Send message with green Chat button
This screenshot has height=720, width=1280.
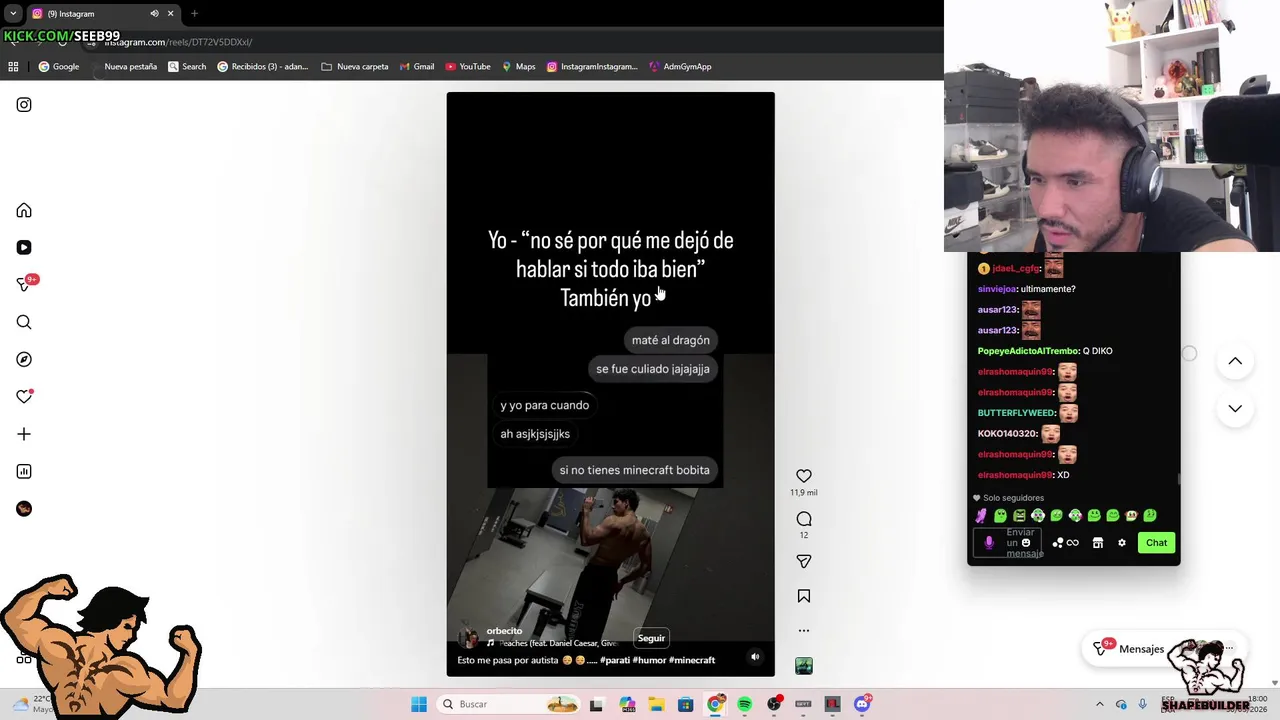click(1156, 543)
